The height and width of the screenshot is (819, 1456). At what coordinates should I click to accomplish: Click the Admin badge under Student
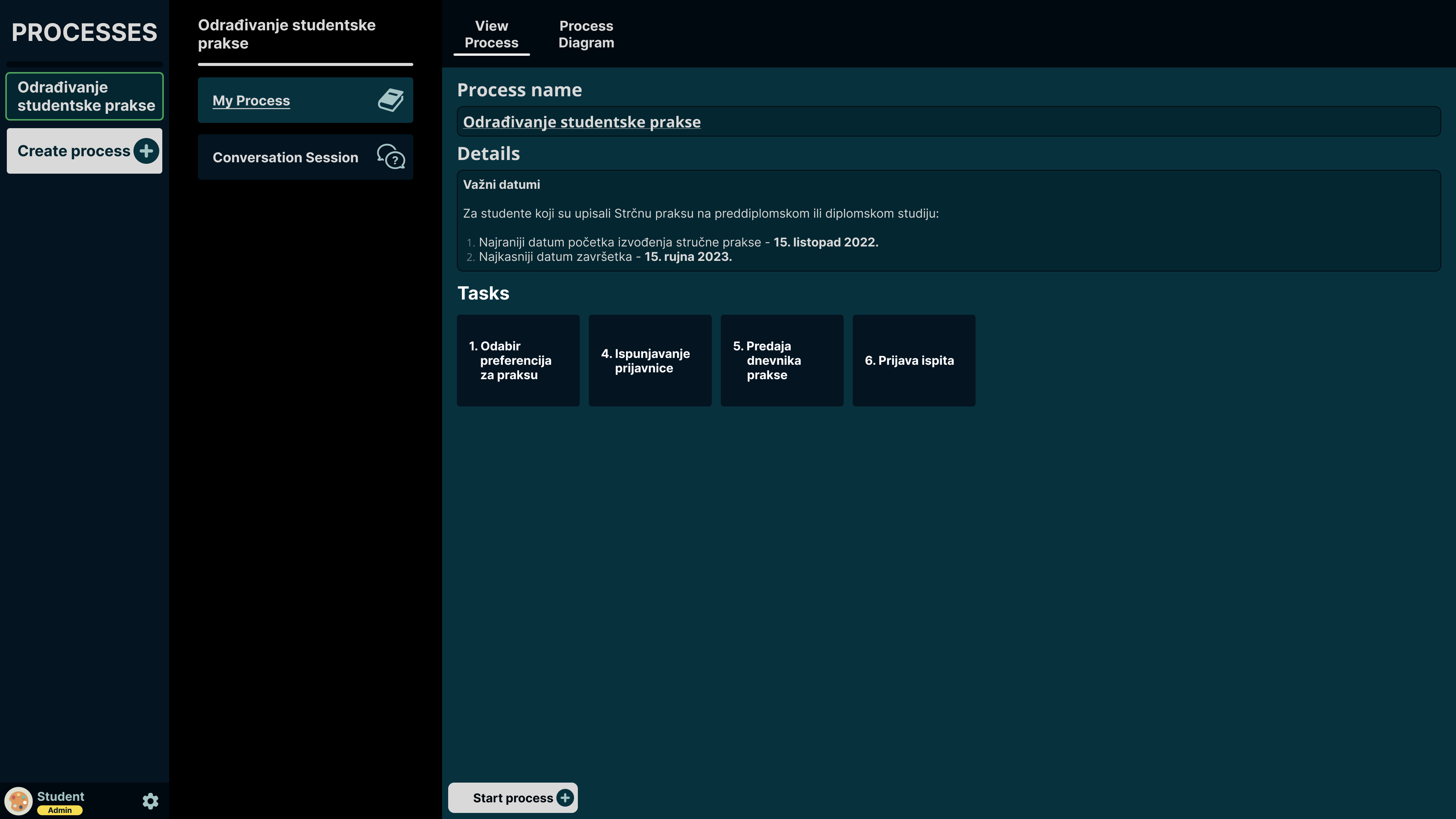click(60, 810)
